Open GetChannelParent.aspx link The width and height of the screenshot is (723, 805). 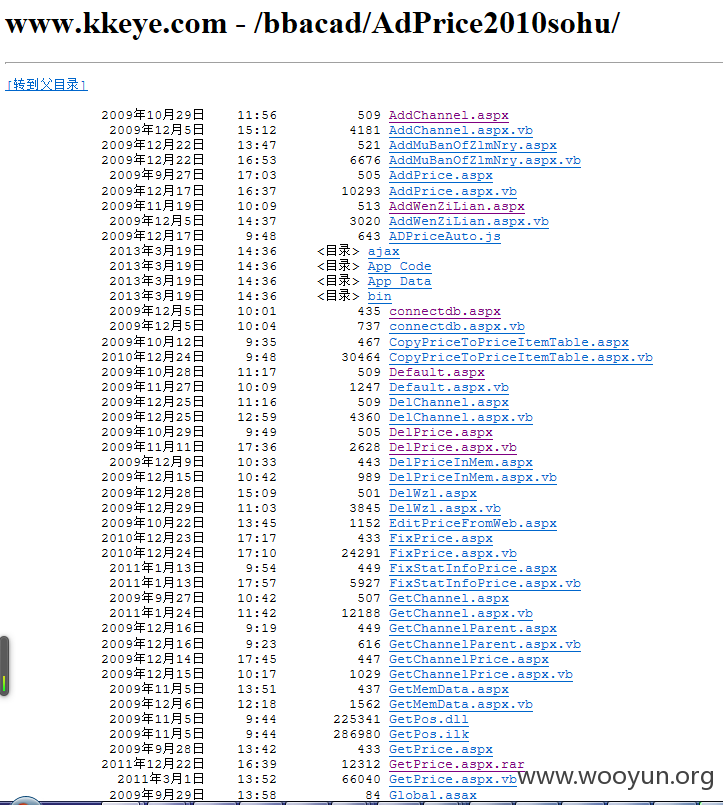(473, 628)
